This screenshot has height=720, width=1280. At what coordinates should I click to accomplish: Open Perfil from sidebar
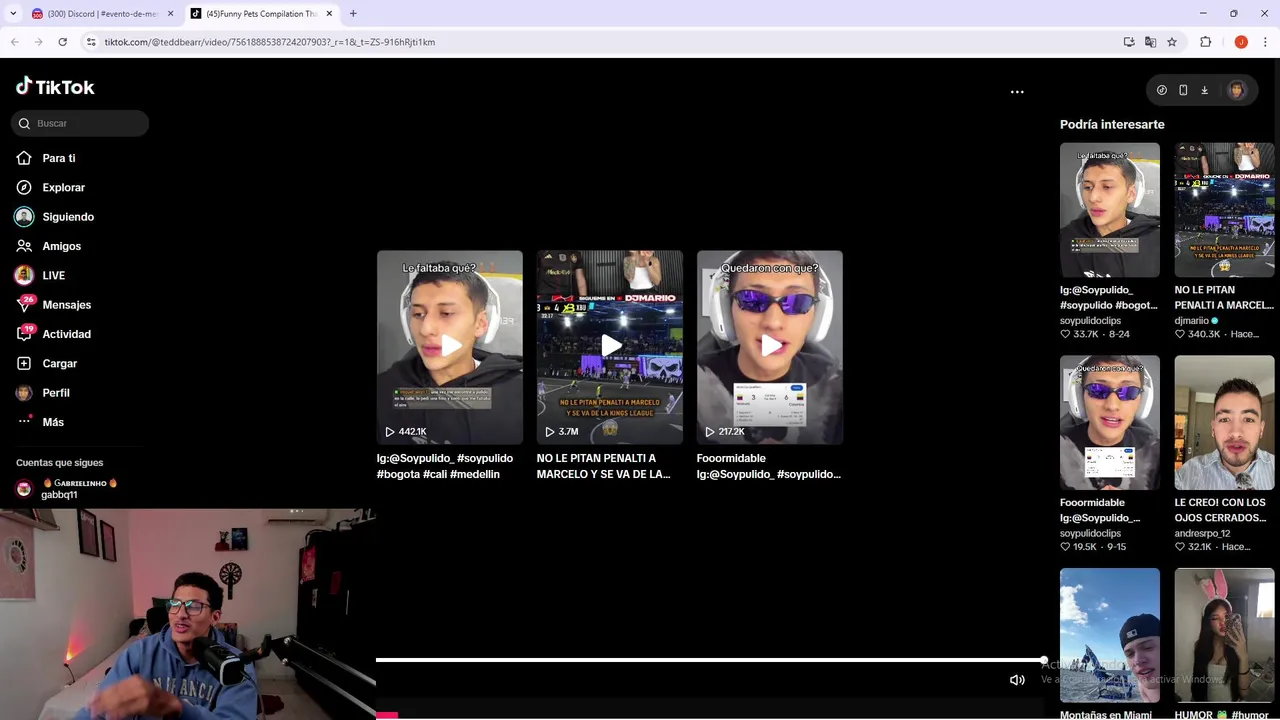[56, 393]
